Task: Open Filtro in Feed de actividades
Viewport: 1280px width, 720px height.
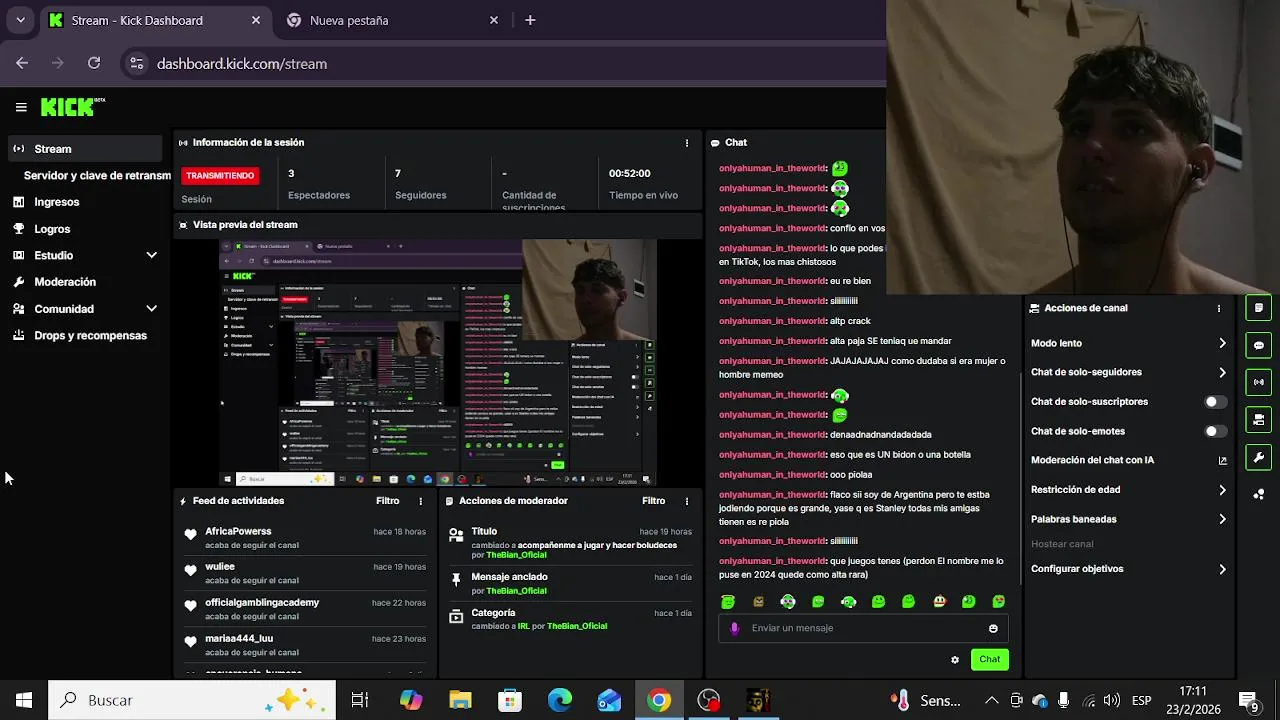Action: [387, 501]
